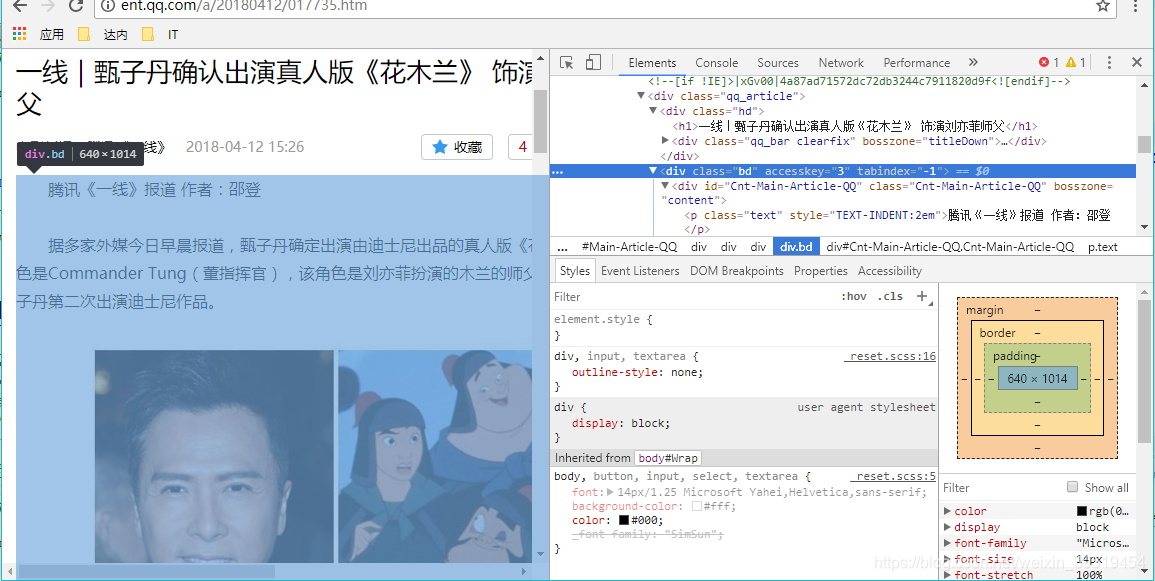
Task: Open the Accessibility sub-tab
Action: tap(890, 271)
